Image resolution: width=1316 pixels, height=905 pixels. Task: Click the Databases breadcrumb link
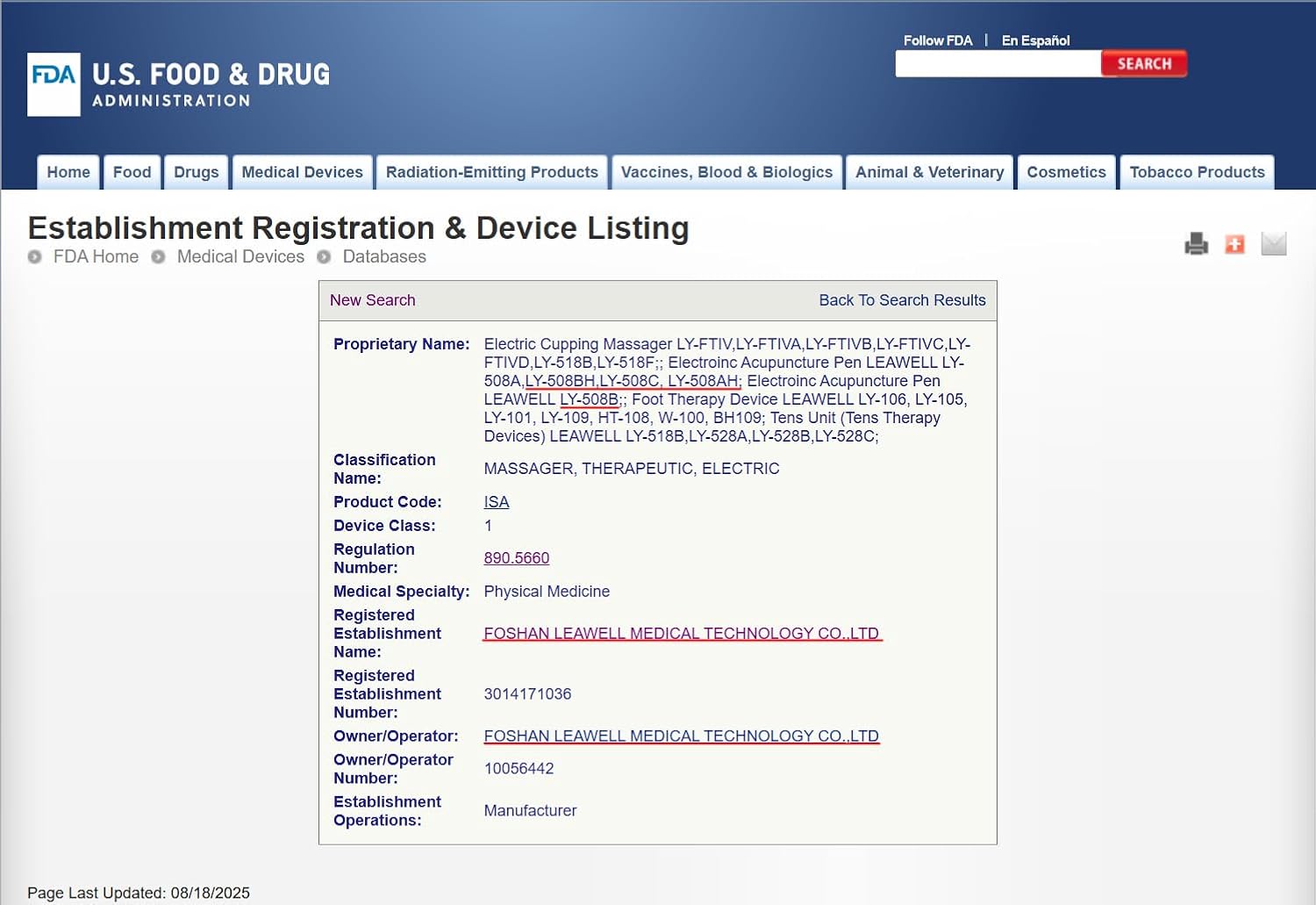pos(384,257)
